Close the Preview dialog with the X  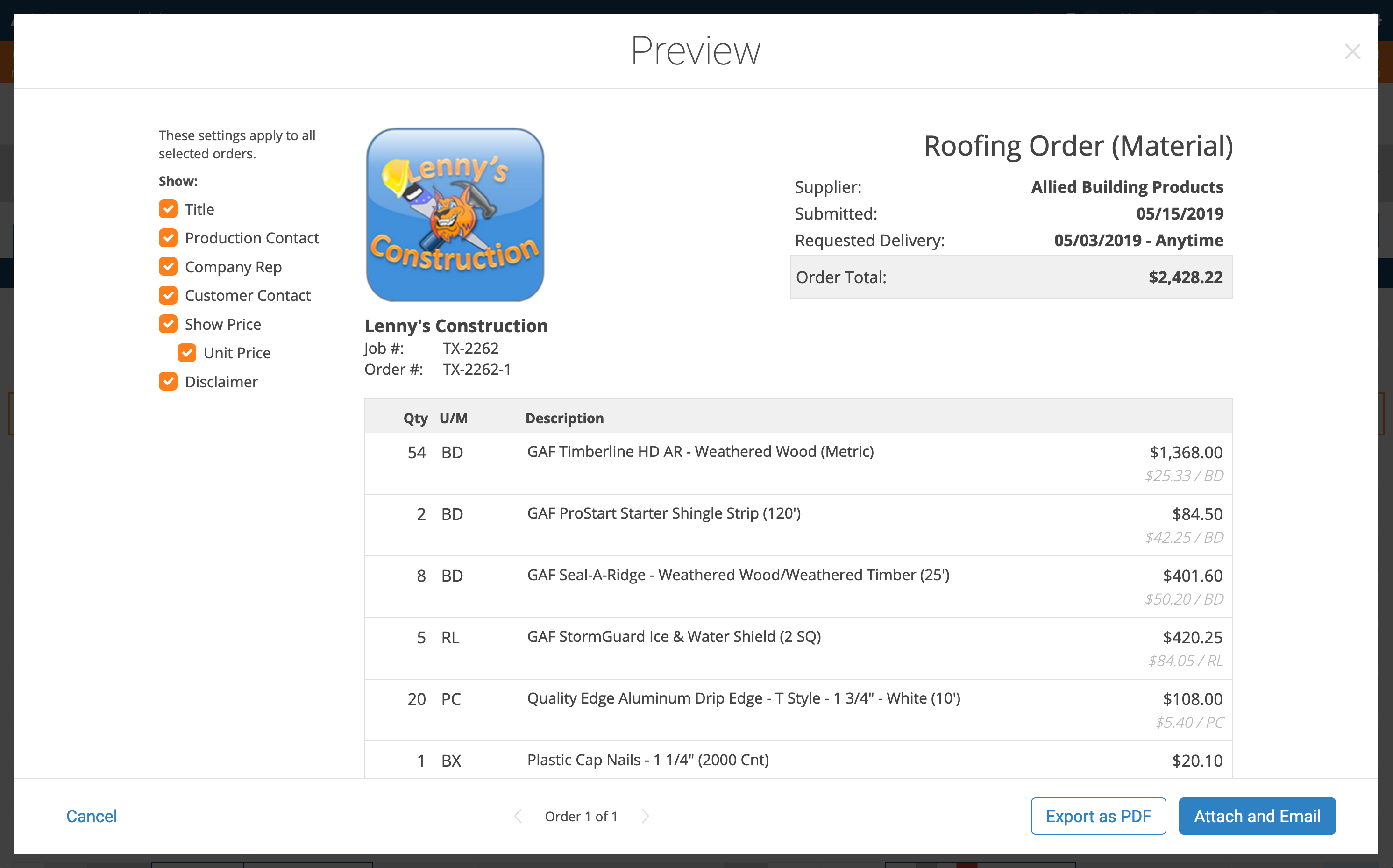coord(1352,52)
